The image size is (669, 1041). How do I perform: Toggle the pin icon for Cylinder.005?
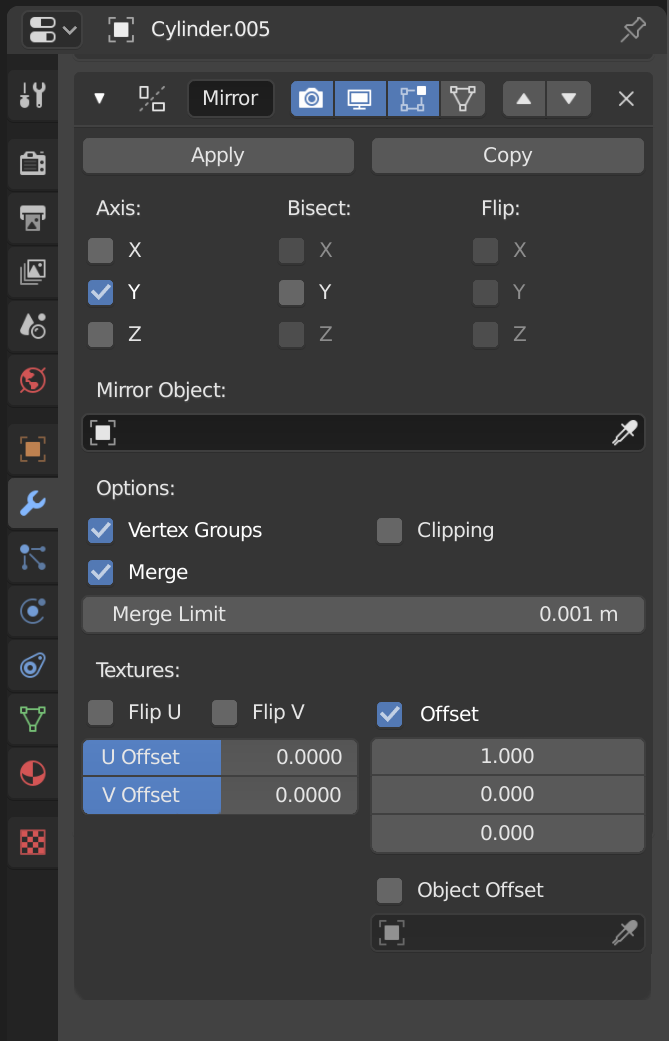click(632, 30)
